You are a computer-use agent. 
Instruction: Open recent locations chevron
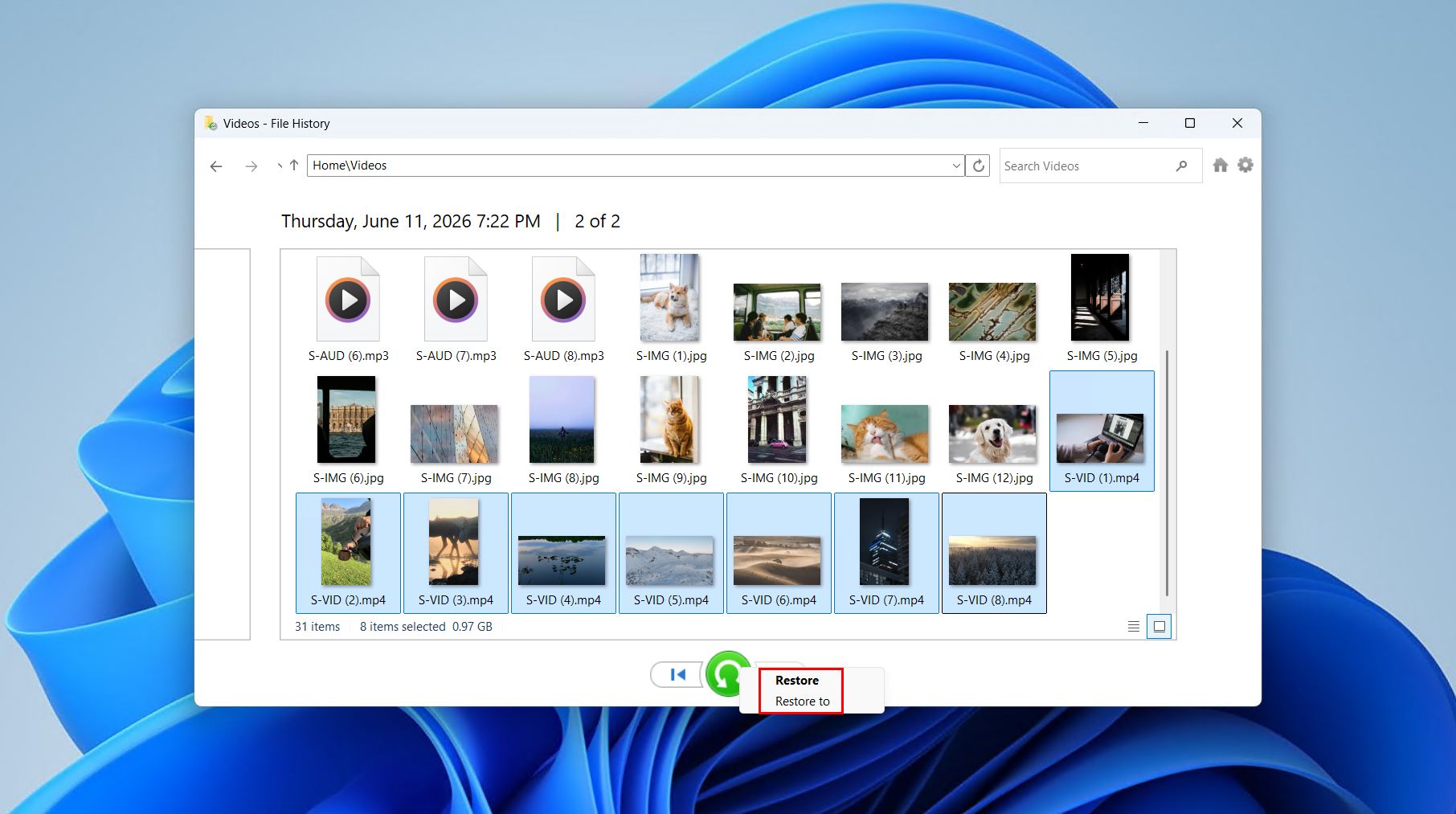[x=279, y=166]
